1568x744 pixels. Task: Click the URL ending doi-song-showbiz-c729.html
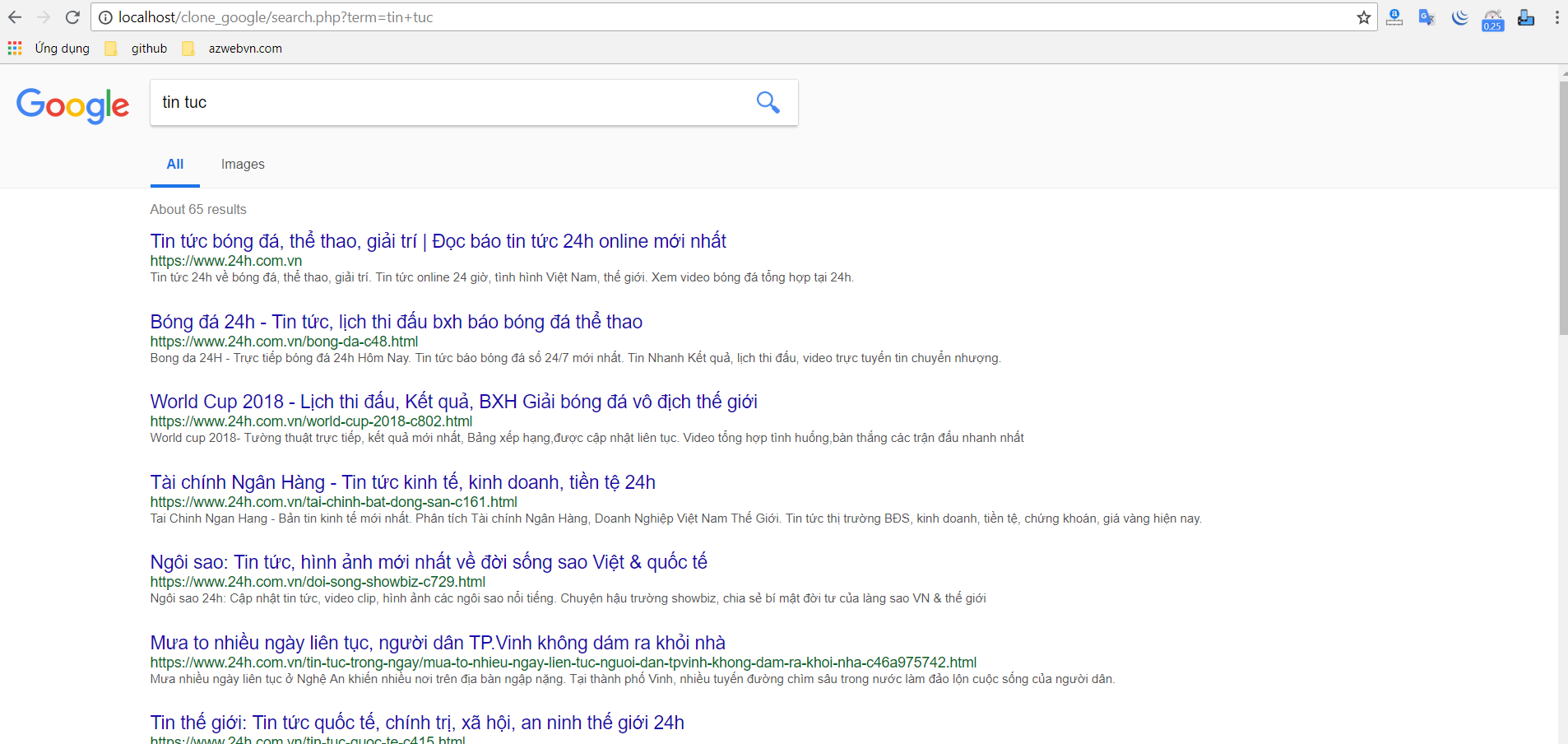click(x=318, y=582)
